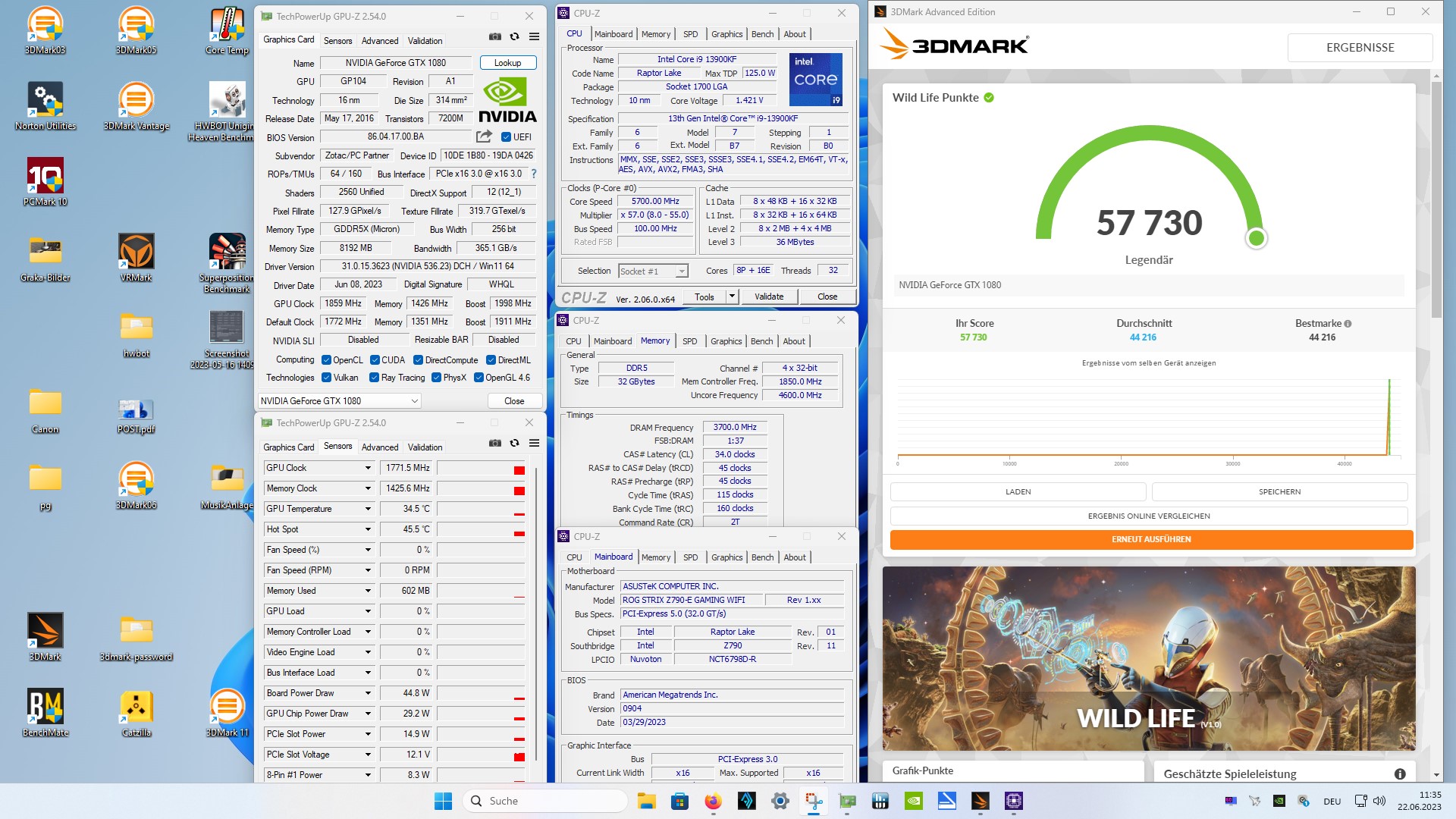Launch Core Temp from the desktop
This screenshot has width=1456, height=819.
(227, 30)
